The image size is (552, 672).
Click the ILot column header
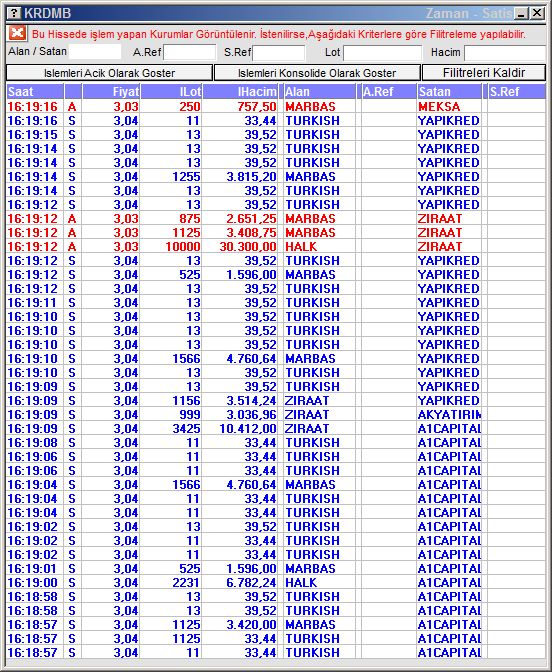(x=171, y=91)
